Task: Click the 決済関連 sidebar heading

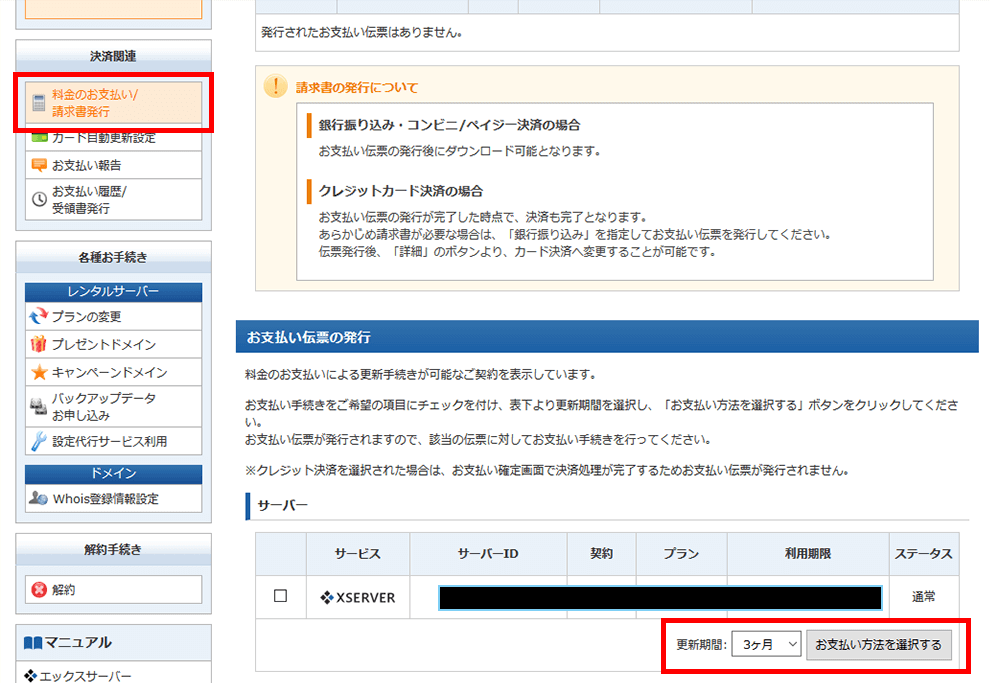Action: pos(113,56)
